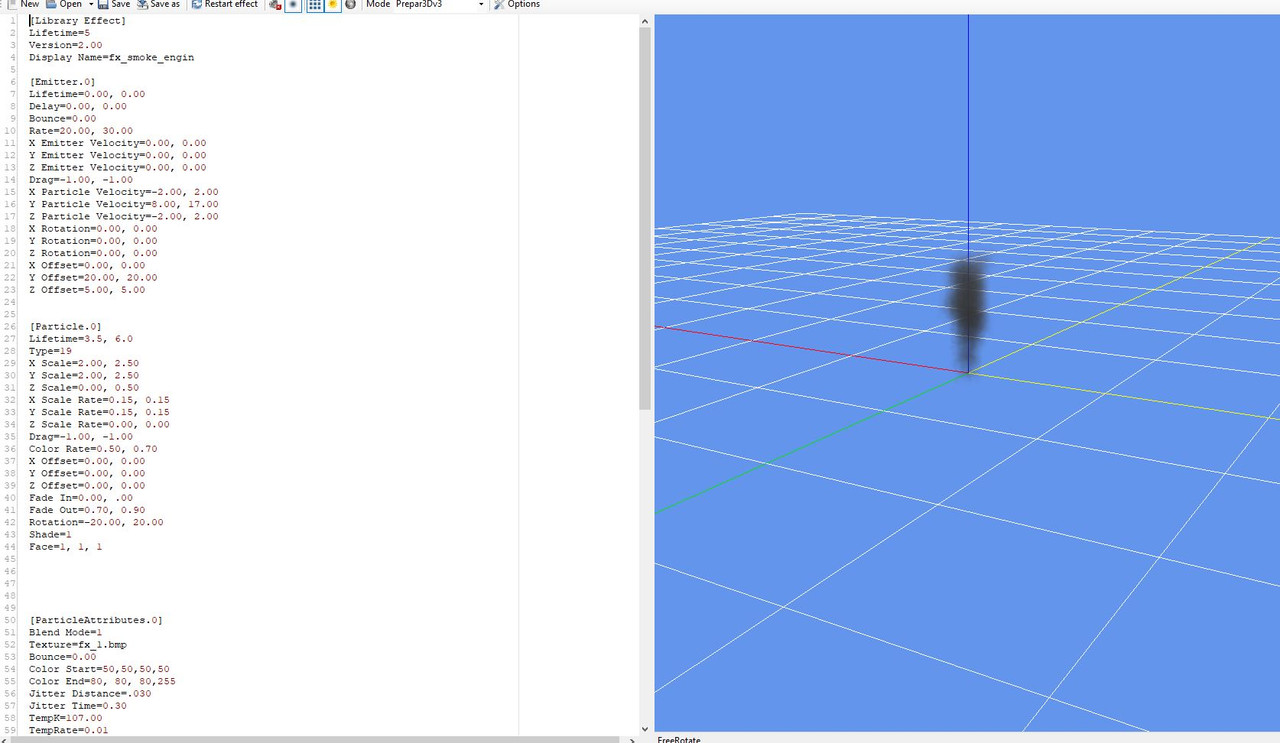Viewport: 1280px width, 743px height.
Task: Click the [Library Effect] header line
Action: tap(77, 20)
